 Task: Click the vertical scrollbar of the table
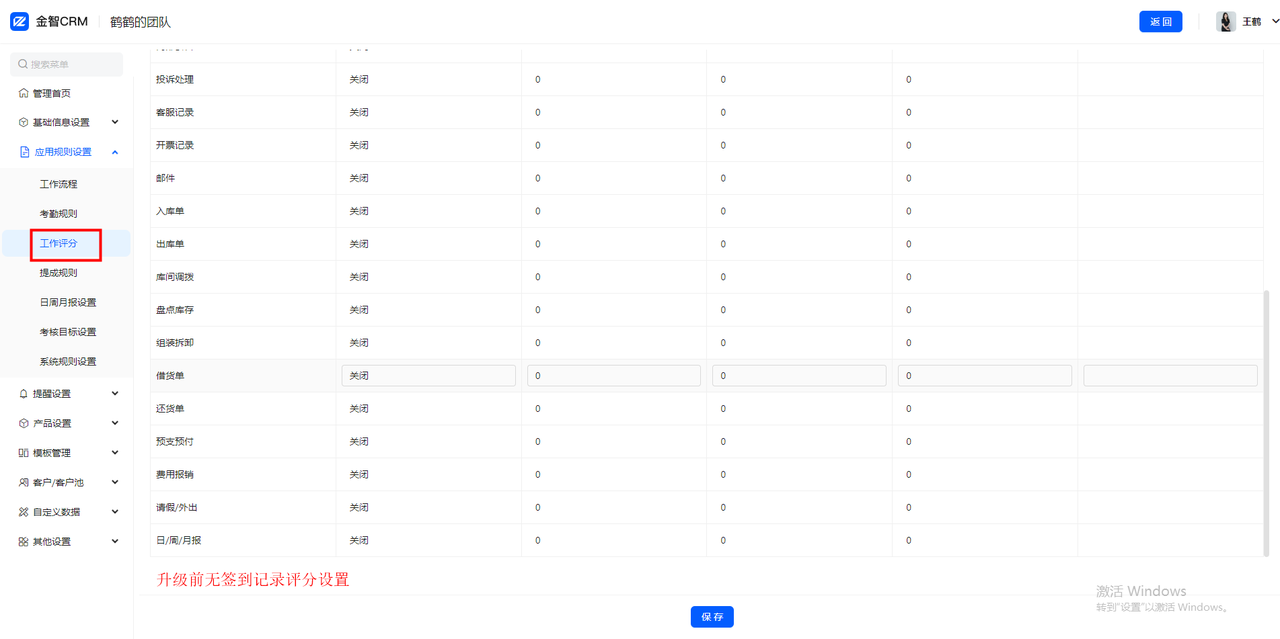coord(1267,420)
